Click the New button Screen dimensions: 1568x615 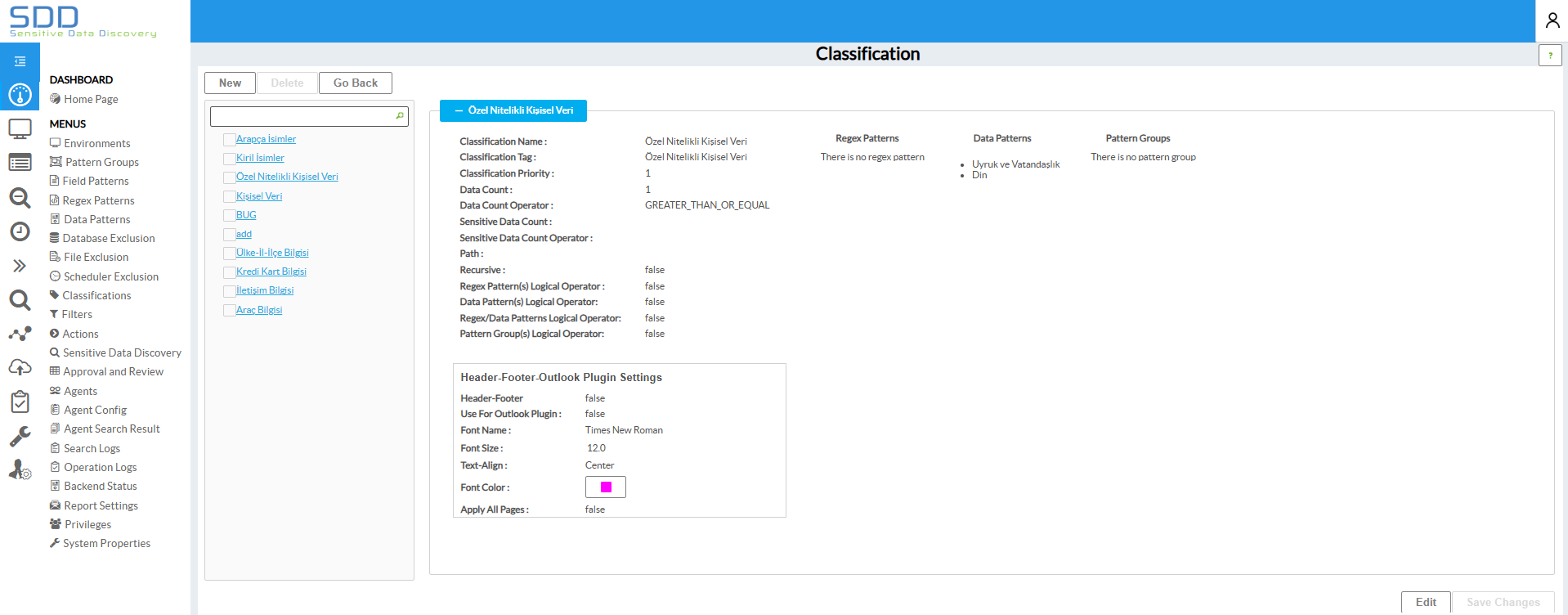(x=230, y=83)
